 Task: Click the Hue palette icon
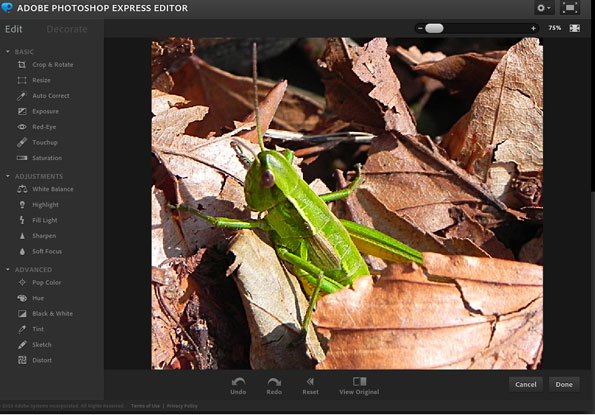pos(22,298)
